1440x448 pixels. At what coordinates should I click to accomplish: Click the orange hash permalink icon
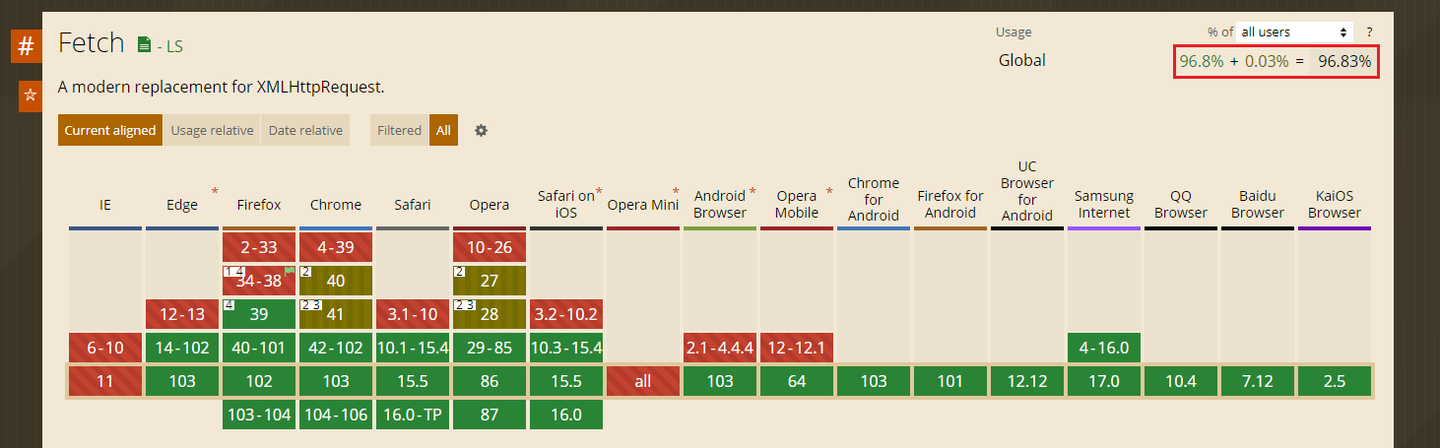tap(27, 46)
